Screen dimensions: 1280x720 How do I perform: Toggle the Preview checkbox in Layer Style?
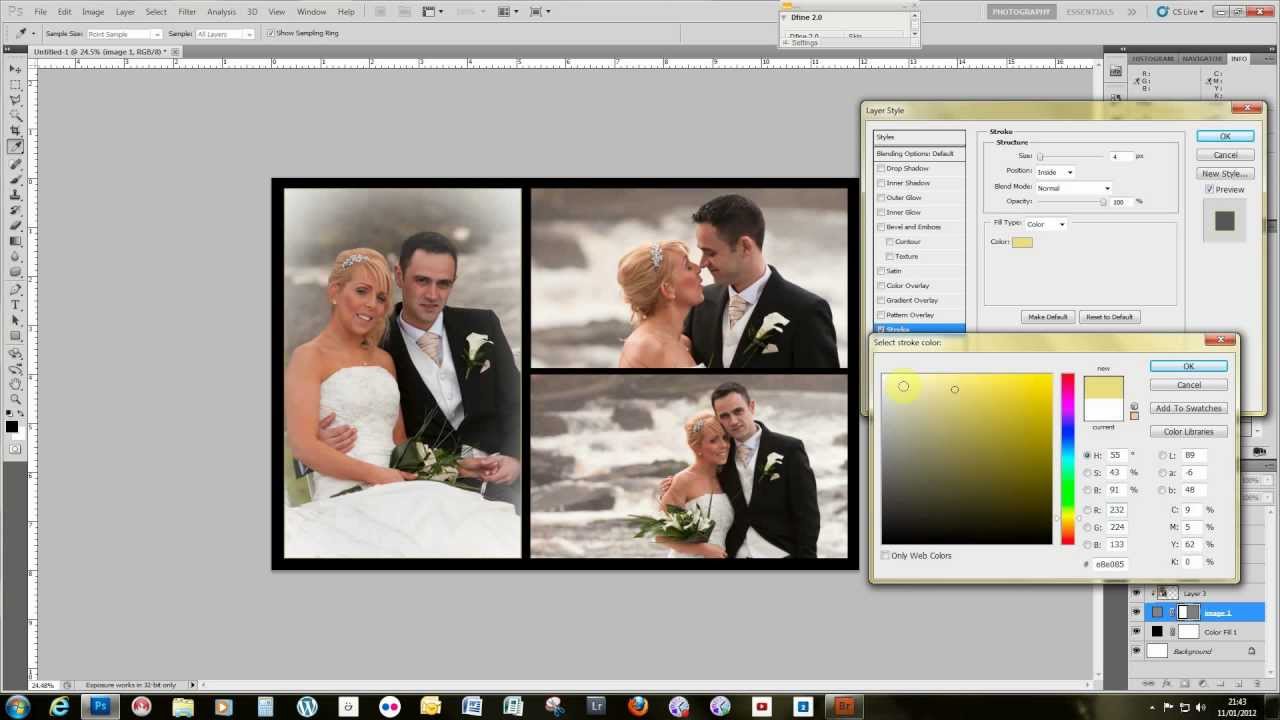click(1209, 189)
